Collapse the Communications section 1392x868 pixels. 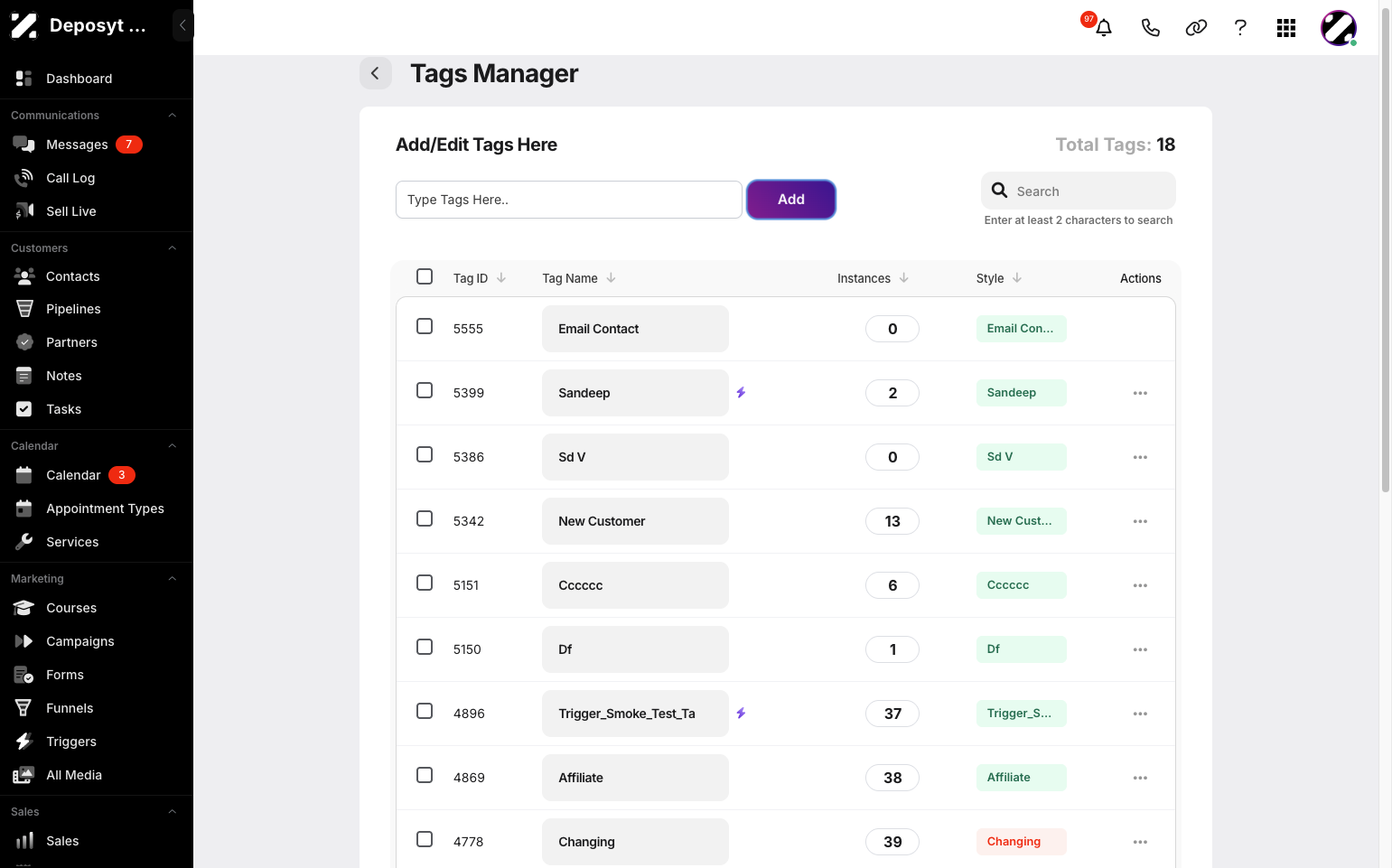[x=172, y=116]
